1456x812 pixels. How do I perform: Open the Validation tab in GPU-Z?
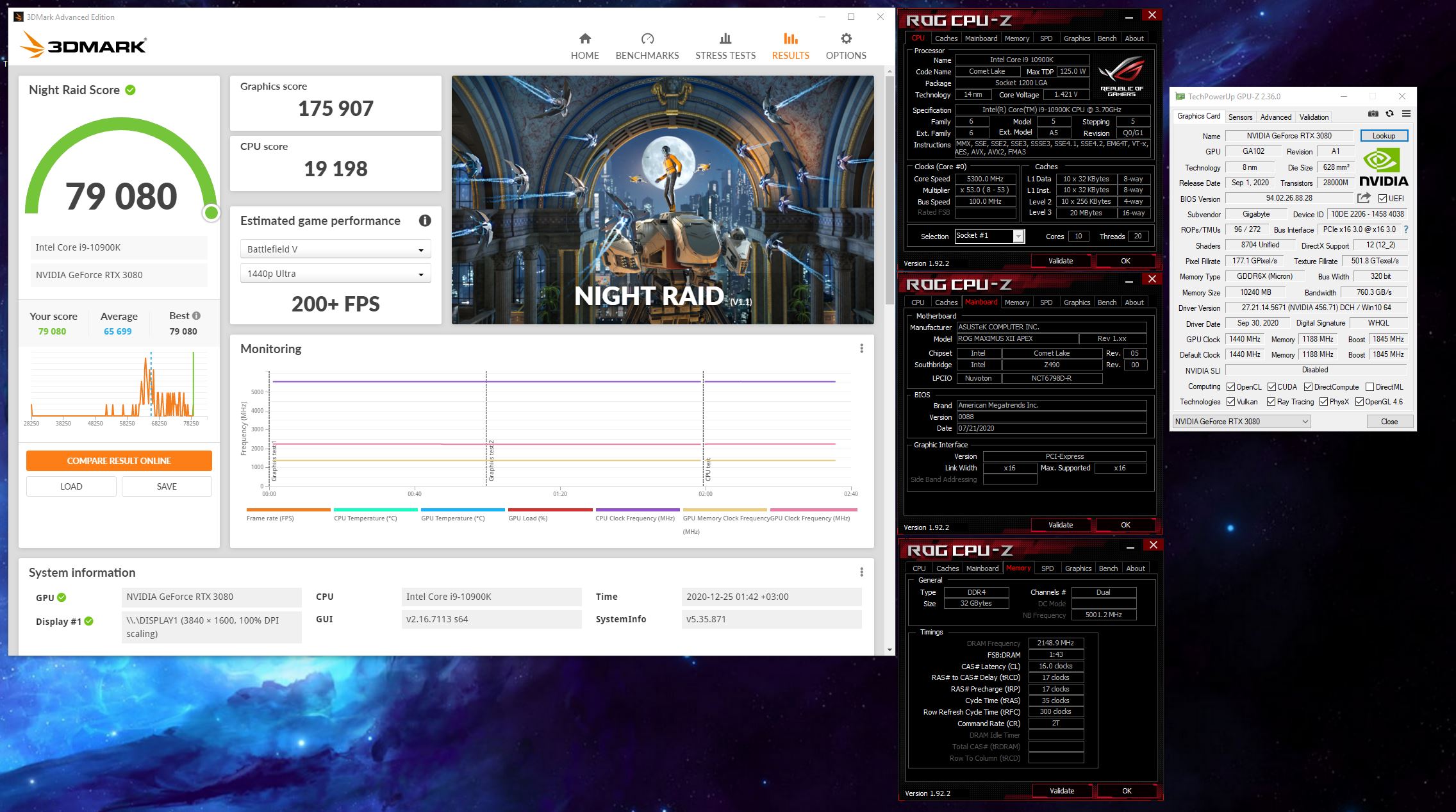pyautogui.click(x=1314, y=117)
